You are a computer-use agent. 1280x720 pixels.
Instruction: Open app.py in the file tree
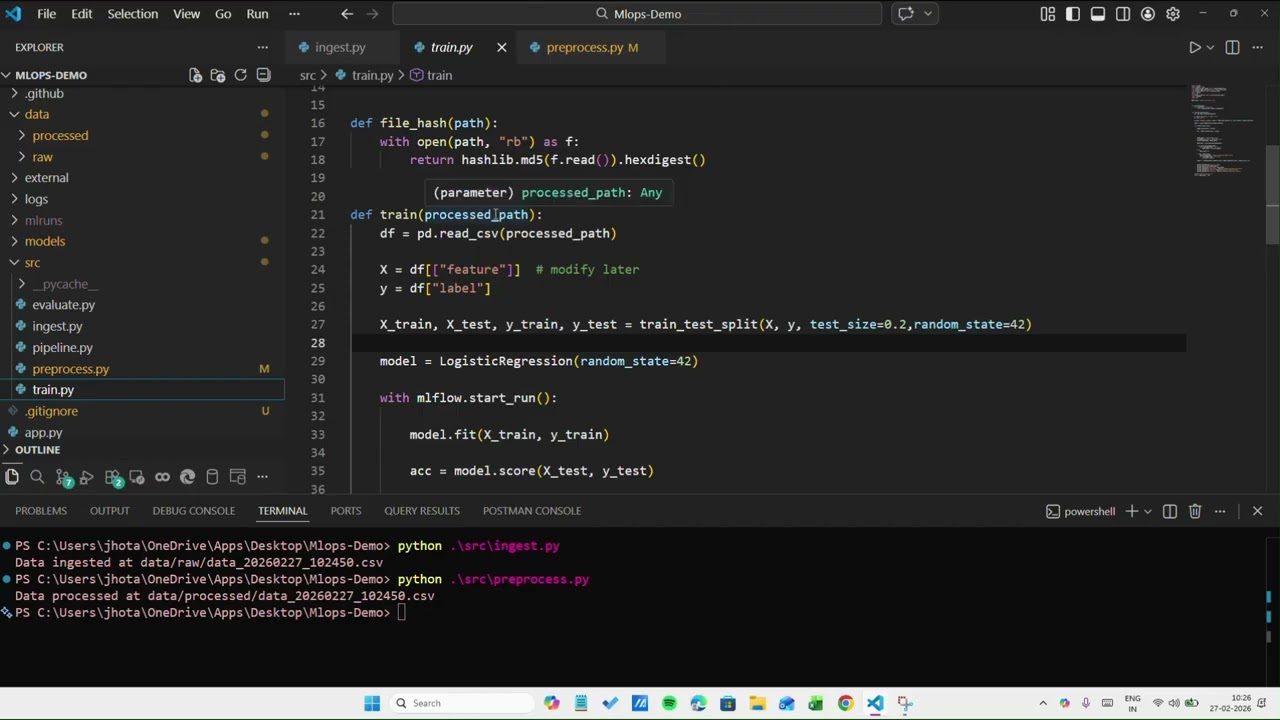pyautogui.click(x=43, y=433)
